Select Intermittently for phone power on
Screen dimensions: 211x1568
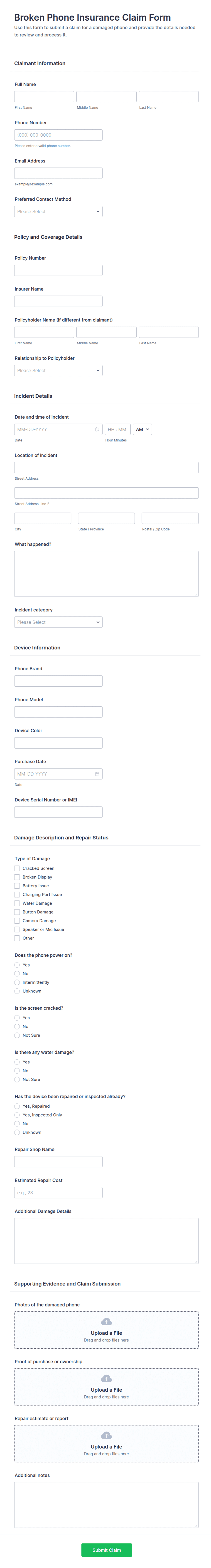click(x=17, y=982)
